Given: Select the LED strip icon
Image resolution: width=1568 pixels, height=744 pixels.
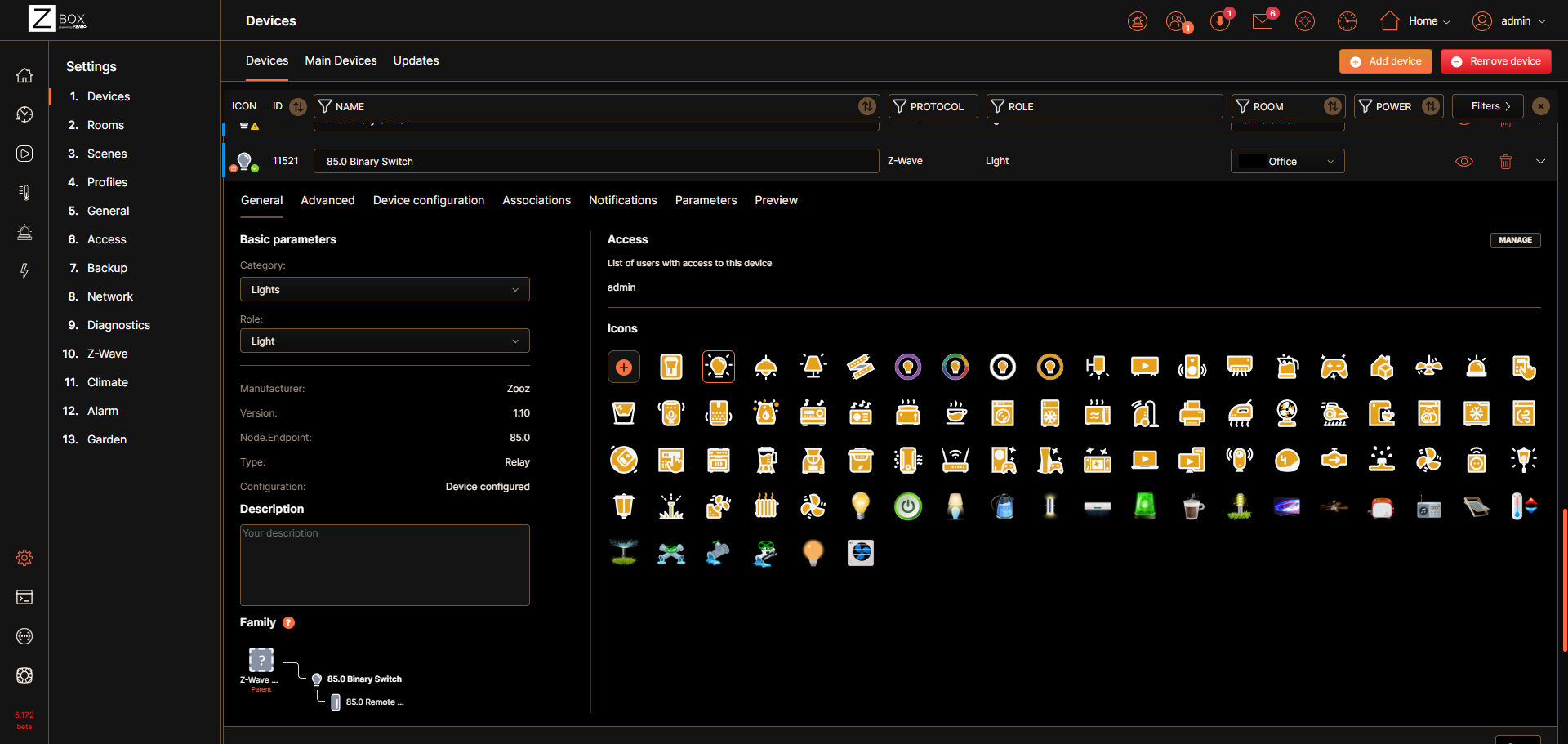Looking at the screenshot, I should coord(861,368).
